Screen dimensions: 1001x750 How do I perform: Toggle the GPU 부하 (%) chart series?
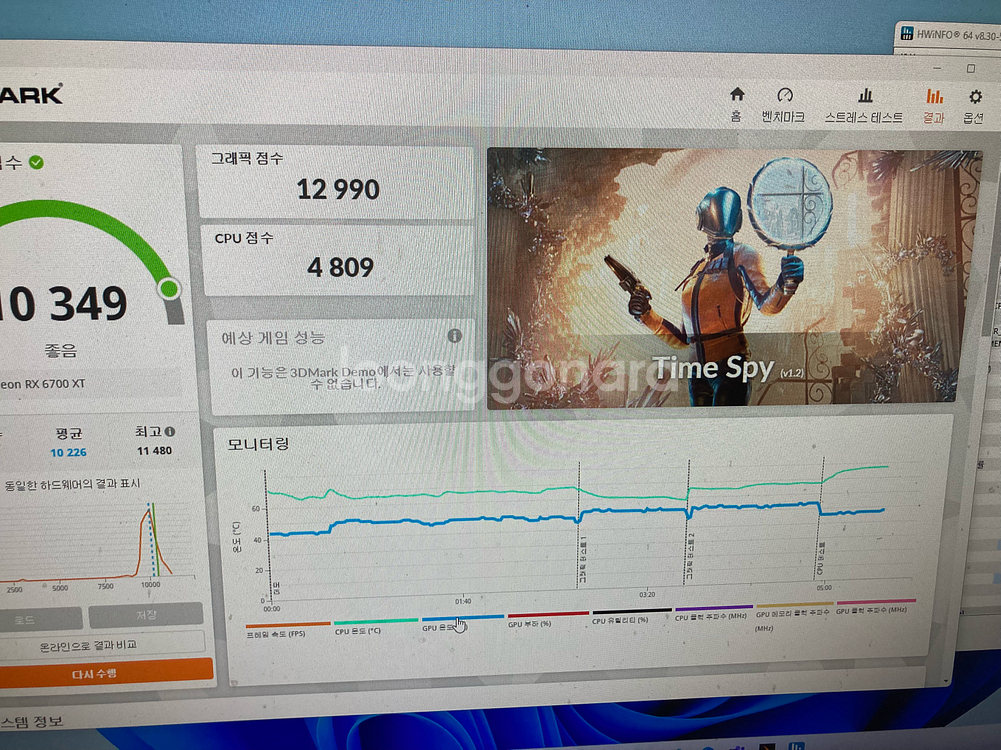[547, 620]
